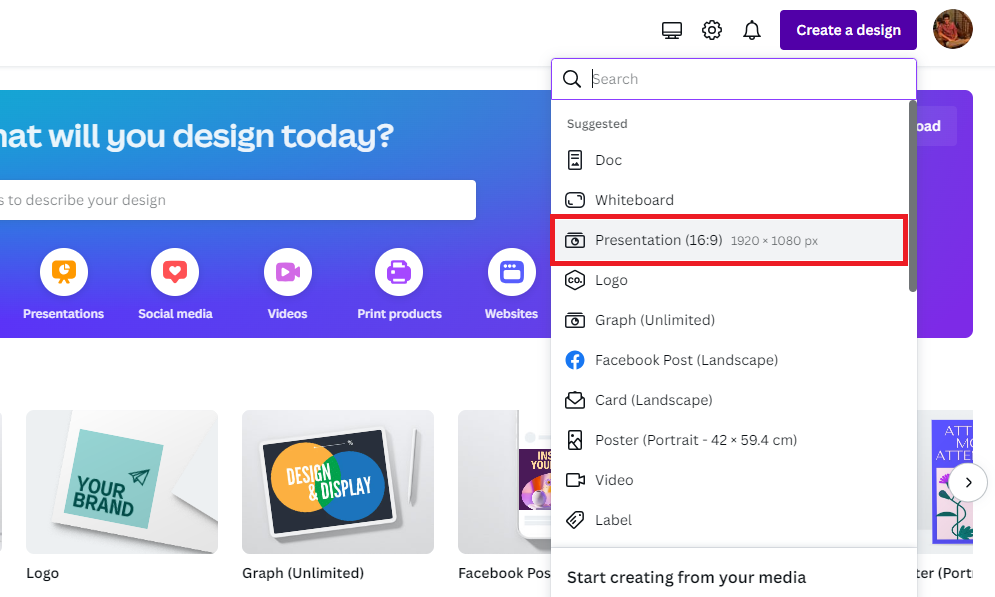995x597 pixels.
Task: Click the Websites label in banner
Action: [x=511, y=313]
